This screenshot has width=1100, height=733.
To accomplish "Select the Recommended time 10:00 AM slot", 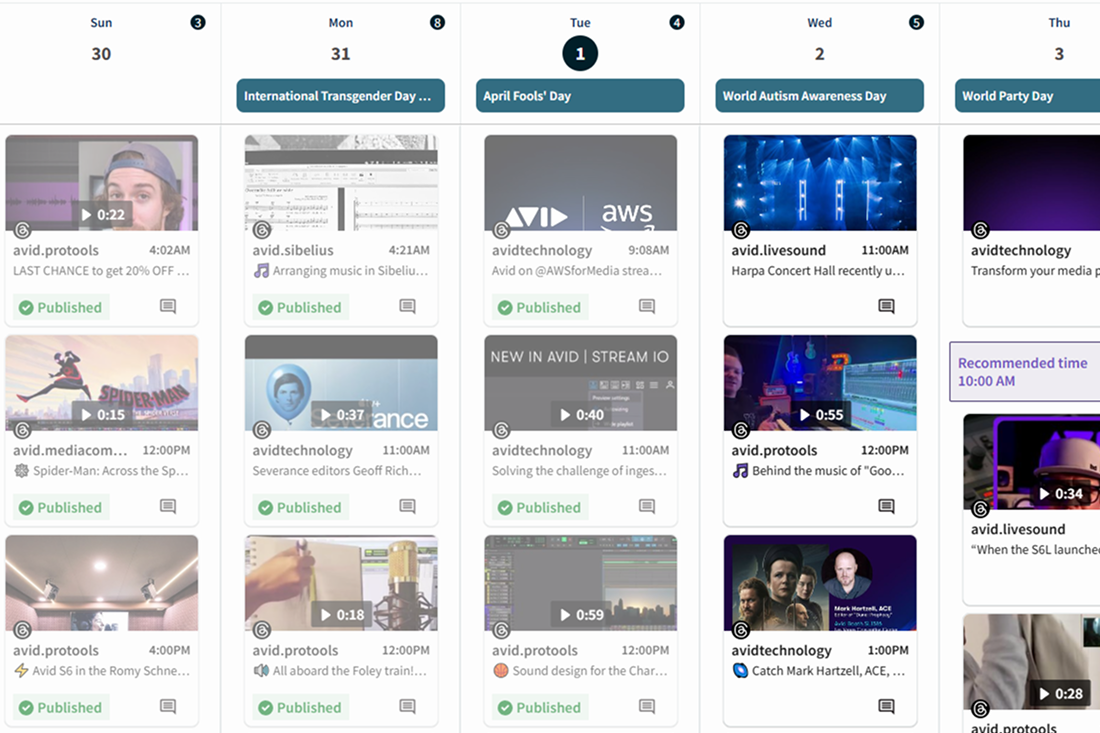I will coord(1024,372).
